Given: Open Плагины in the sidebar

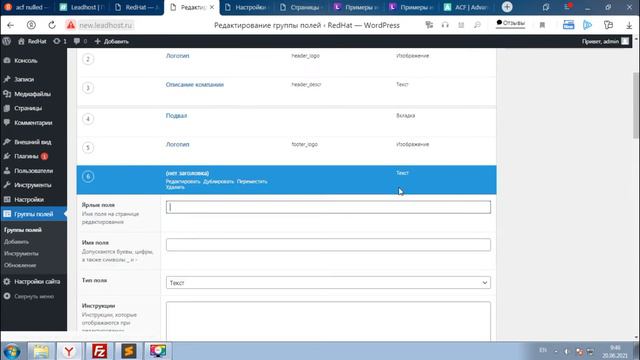Looking at the screenshot, I should tap(26, 156).
